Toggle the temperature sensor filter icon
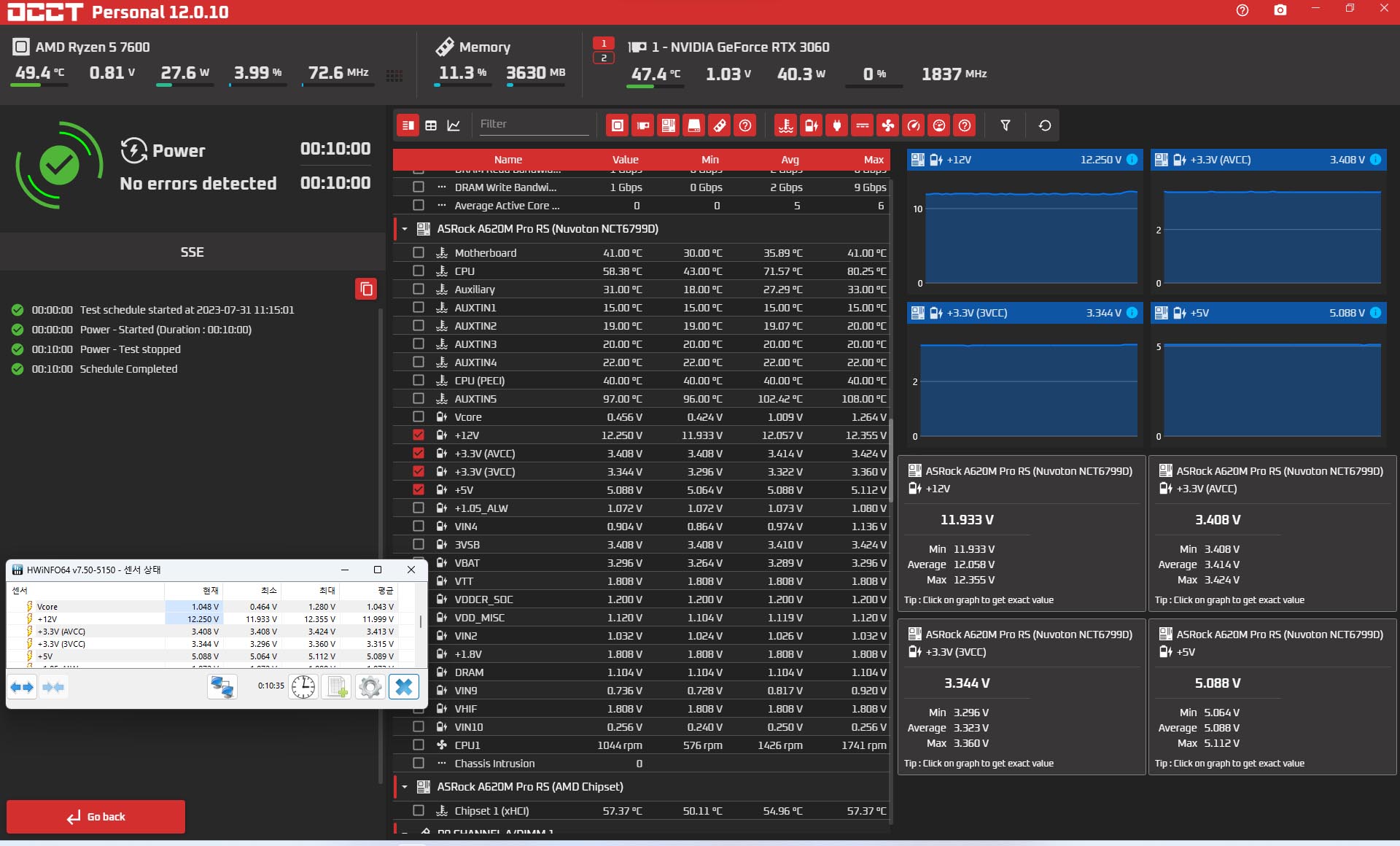Screen dimensions: 1400x846 click(785, 125)
